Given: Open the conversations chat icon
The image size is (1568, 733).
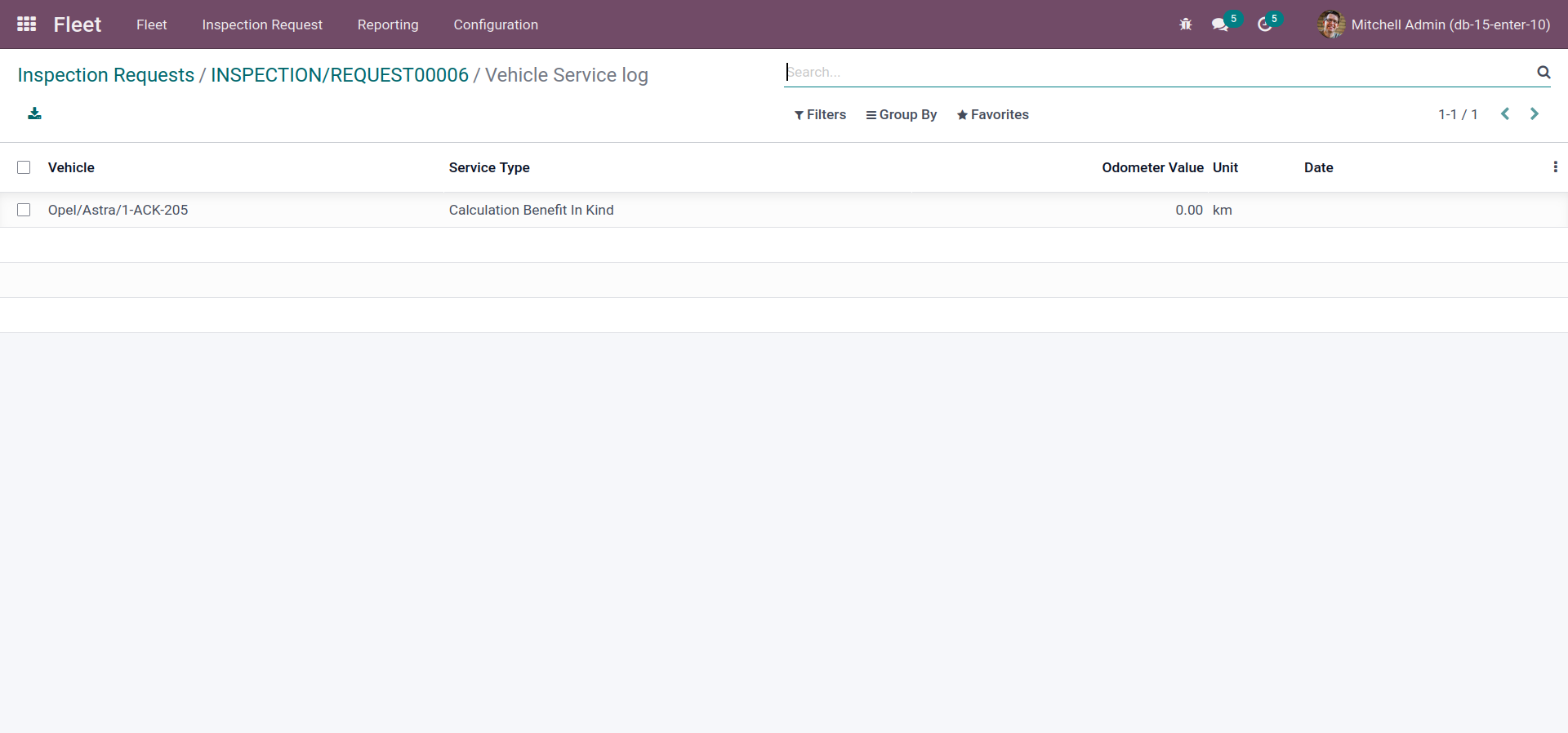Looking at the screenshot, I should (1220, 24).
